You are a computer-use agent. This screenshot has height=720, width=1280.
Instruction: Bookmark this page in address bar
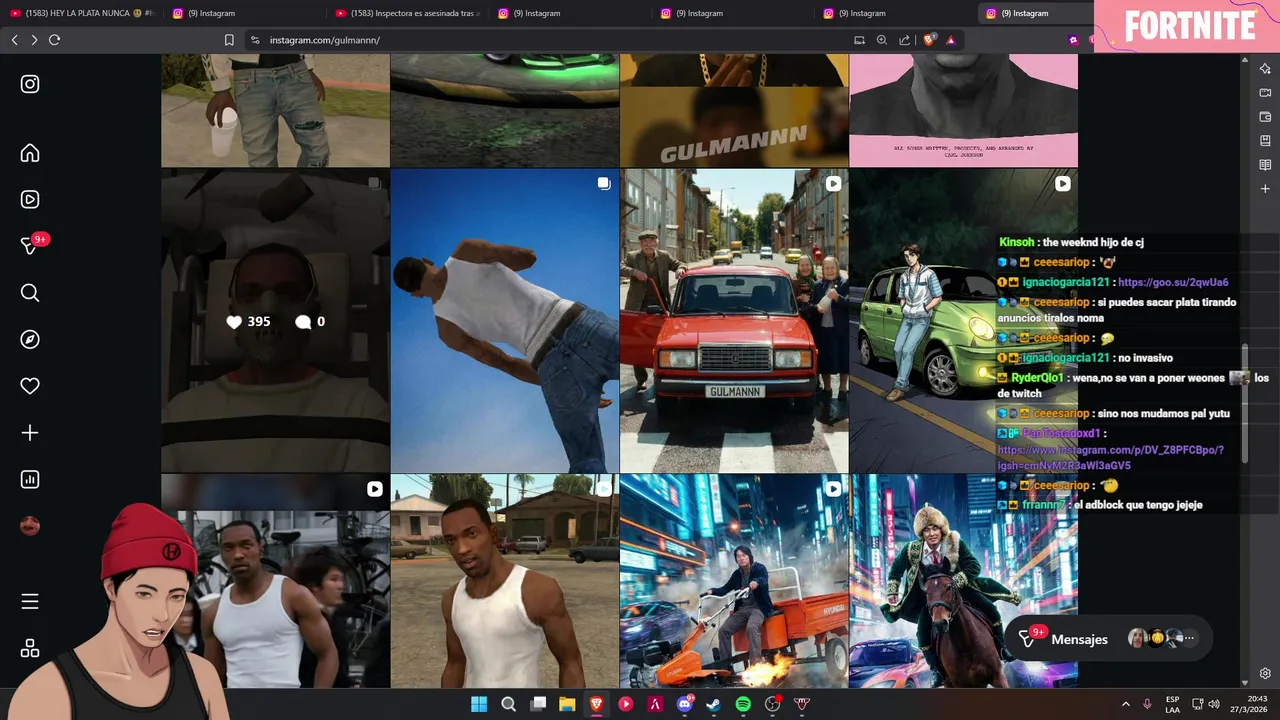(x=229, y=40)
